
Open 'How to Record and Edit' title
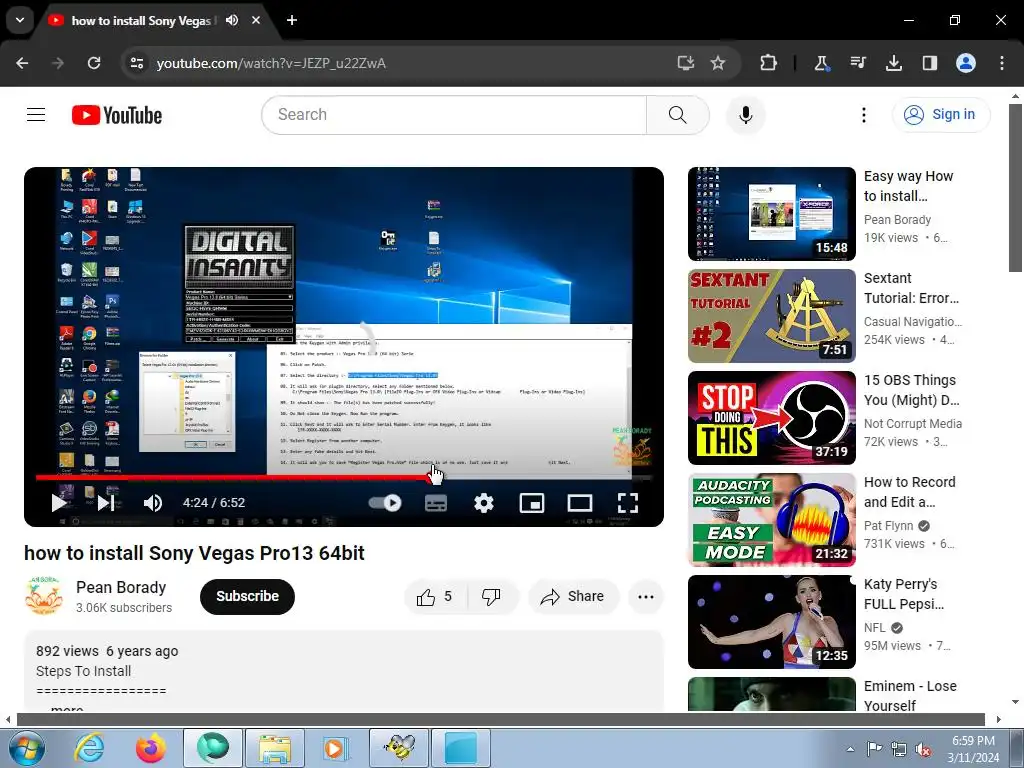pos(909,492)
